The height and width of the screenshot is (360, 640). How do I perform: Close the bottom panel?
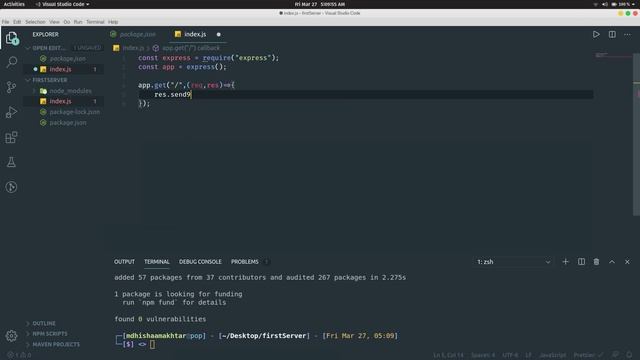(x=627, y=262)
